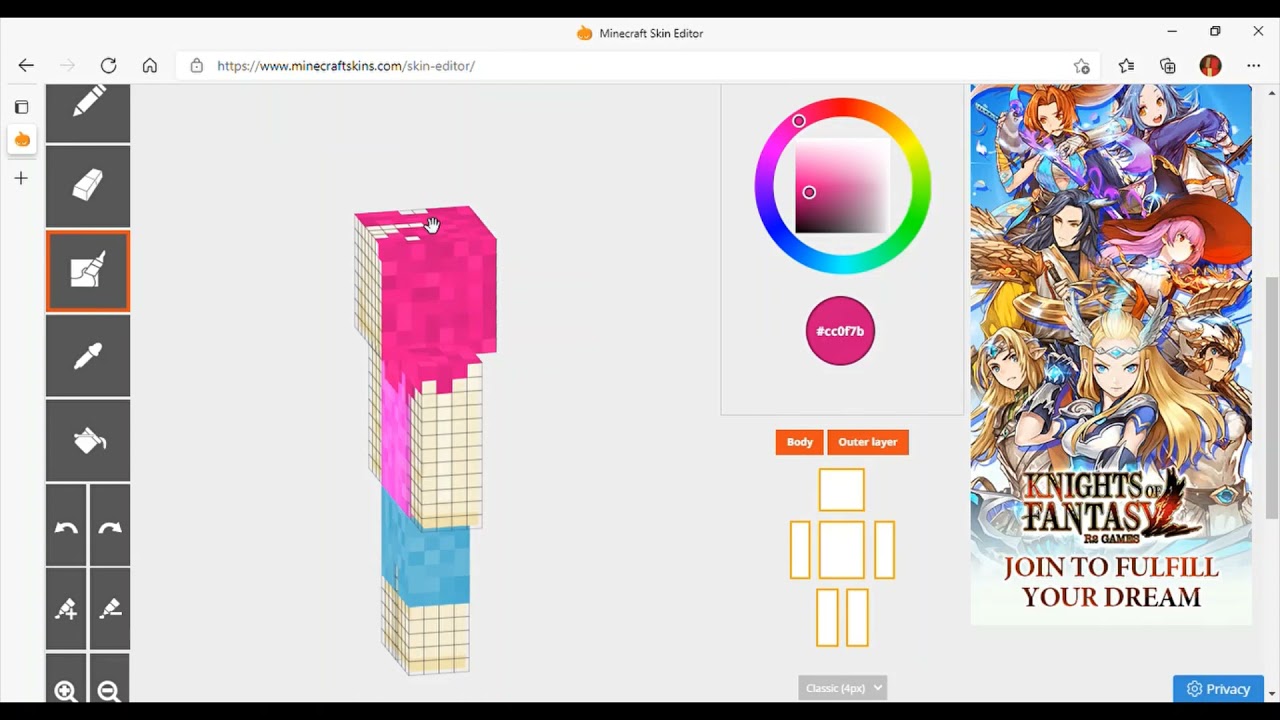
Task: Select the darken color minus tool
Action: pyautogui.click(x=110, y=609)
